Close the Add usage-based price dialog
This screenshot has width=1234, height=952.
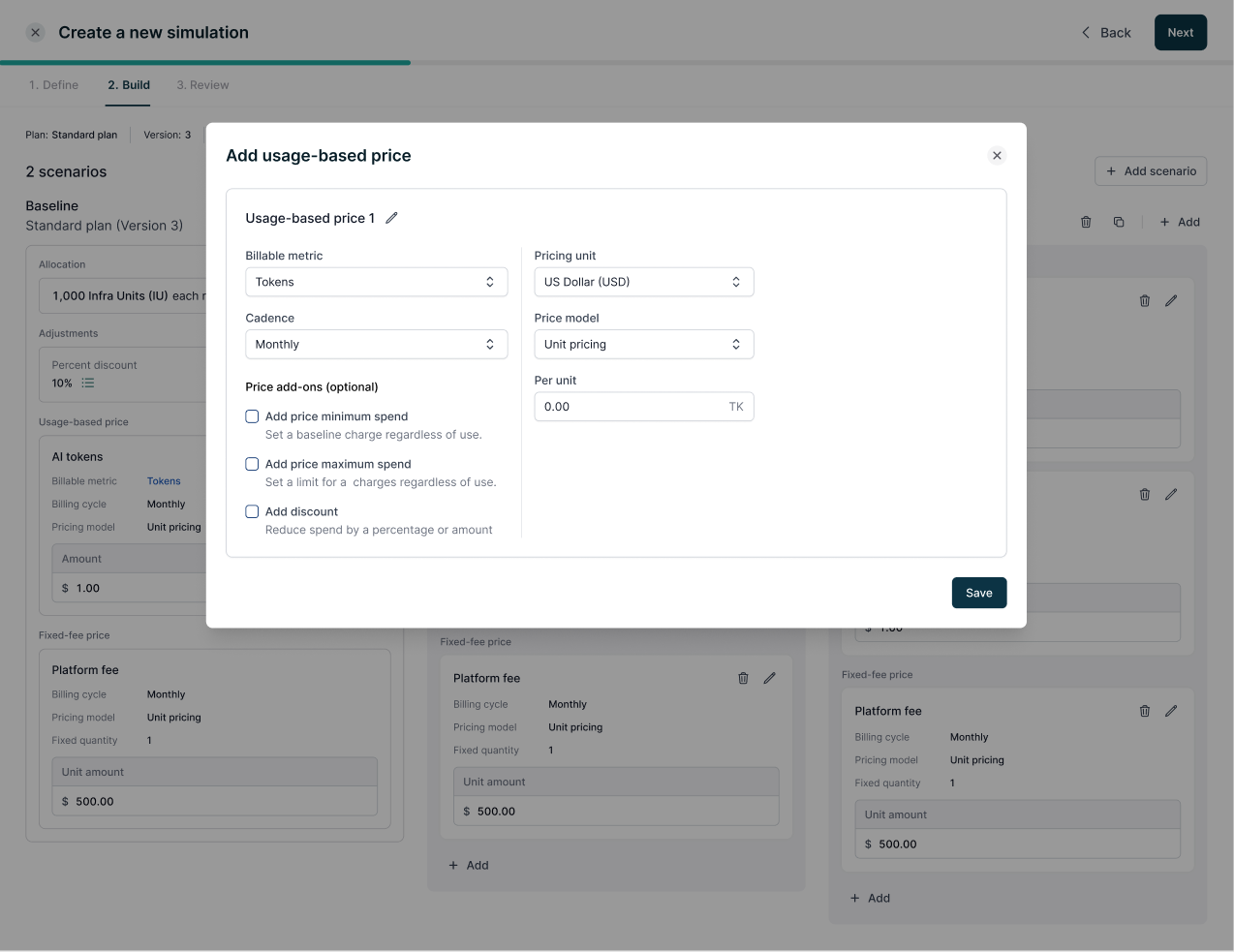pyautogui.click(x=997, y=156)
